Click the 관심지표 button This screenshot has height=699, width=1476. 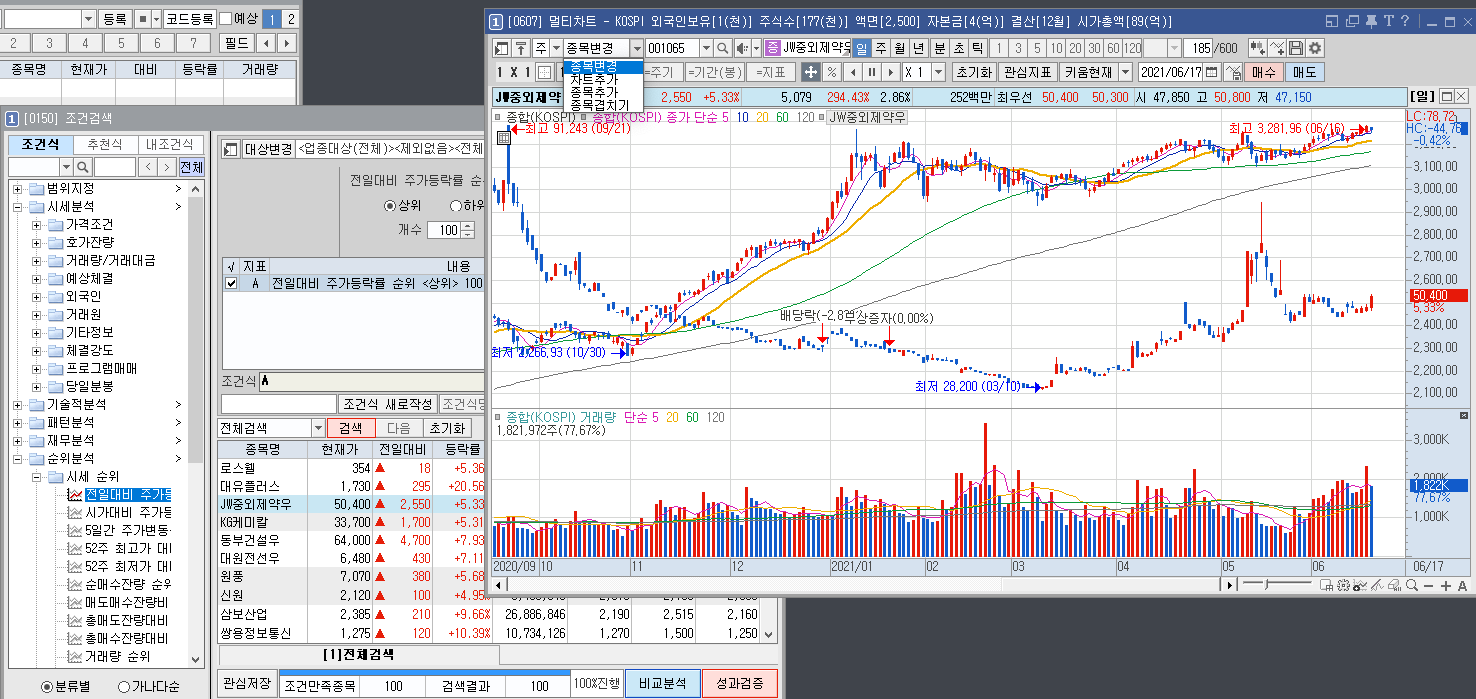tap(1028, 72)
